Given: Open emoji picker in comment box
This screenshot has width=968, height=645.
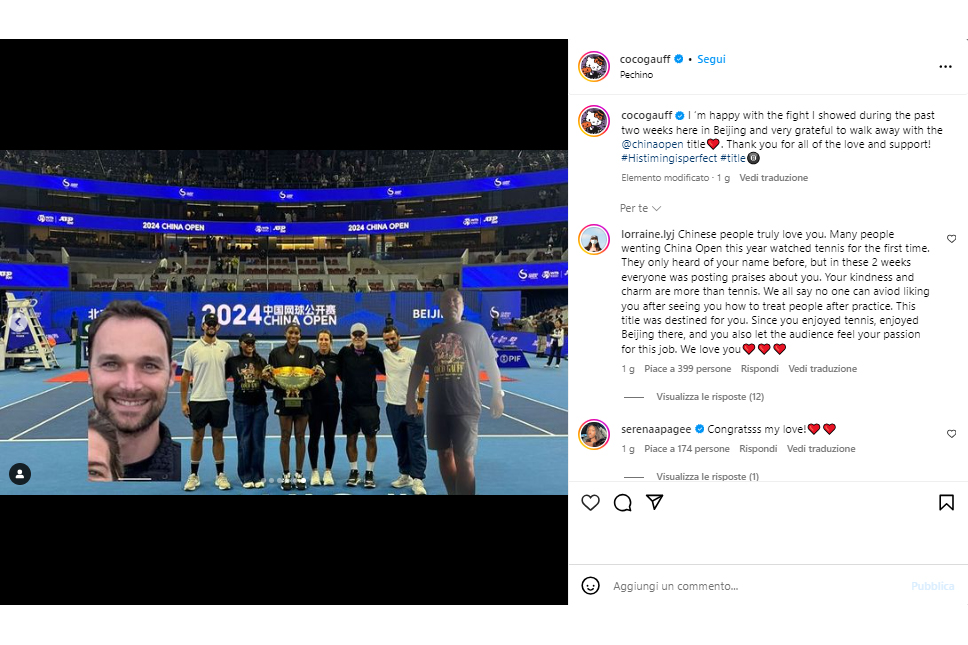Looking at the screenshot, I should 590,586.
